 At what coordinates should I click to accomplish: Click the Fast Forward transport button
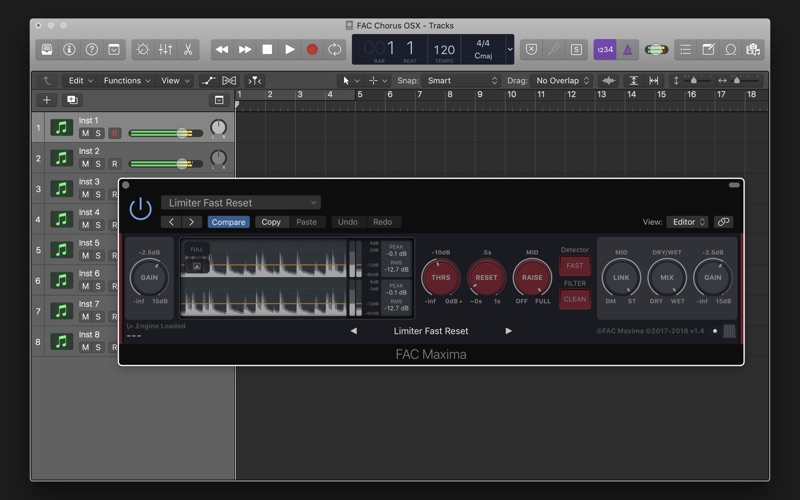[245, 49]
